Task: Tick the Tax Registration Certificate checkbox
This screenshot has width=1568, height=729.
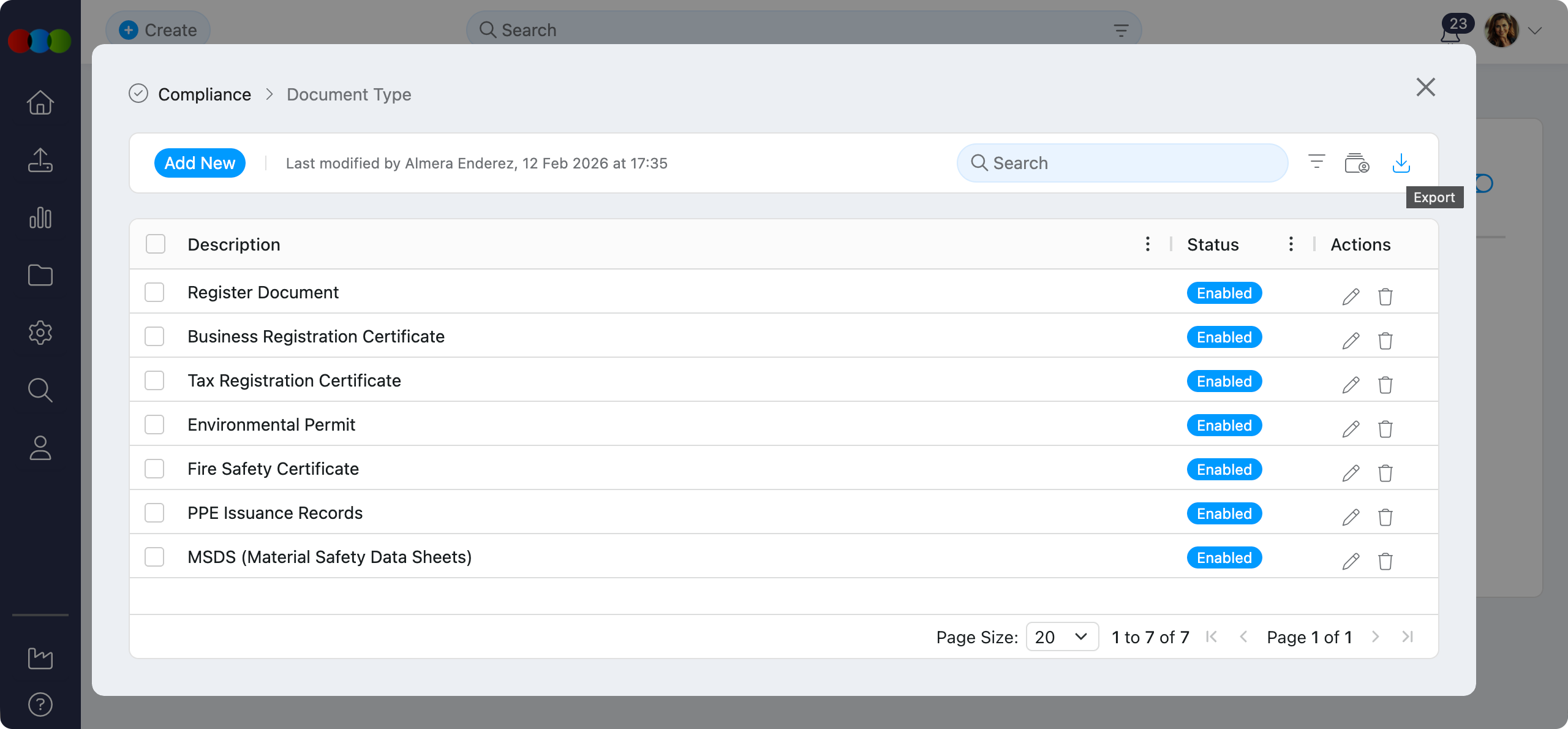Action: click(154, 380)
